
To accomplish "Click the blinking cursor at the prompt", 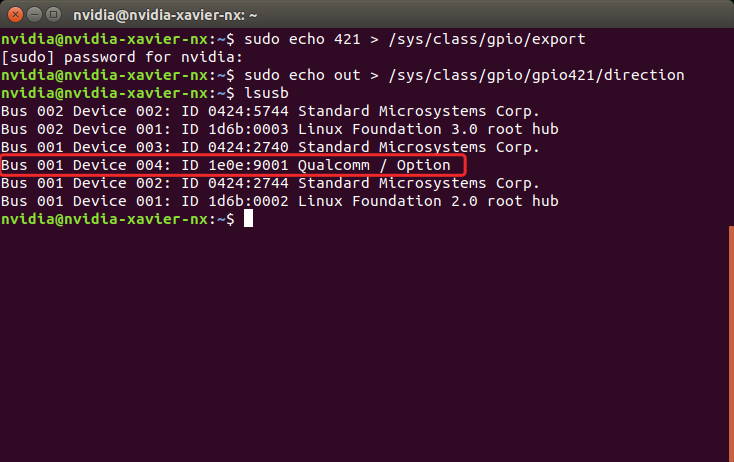I will point(249,219).
